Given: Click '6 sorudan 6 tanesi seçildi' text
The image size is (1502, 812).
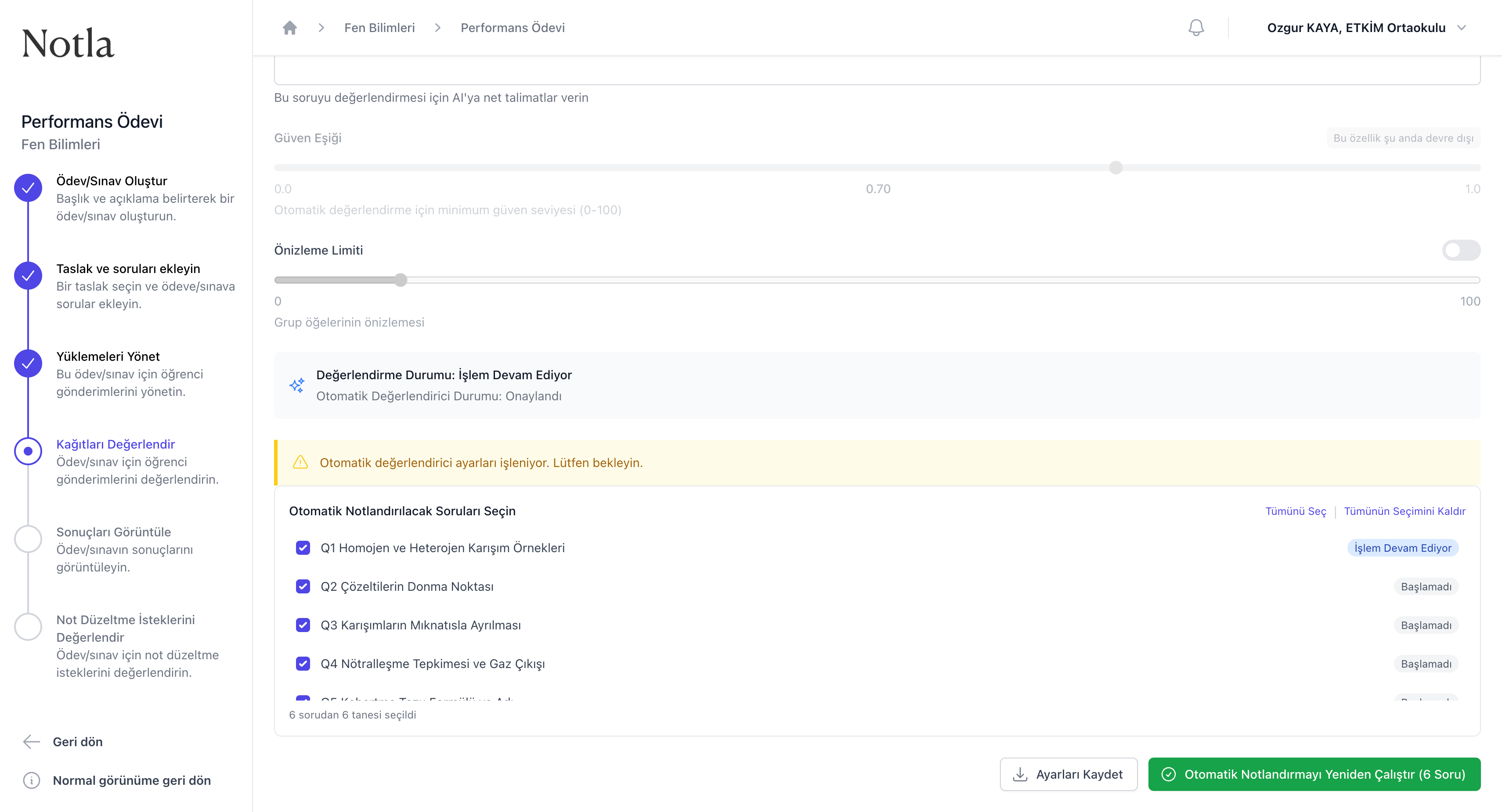Looking at the screenshot, I should [352, 715].
